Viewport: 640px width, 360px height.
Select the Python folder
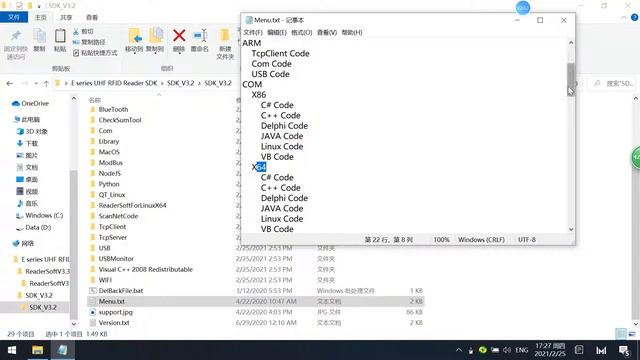104,184
